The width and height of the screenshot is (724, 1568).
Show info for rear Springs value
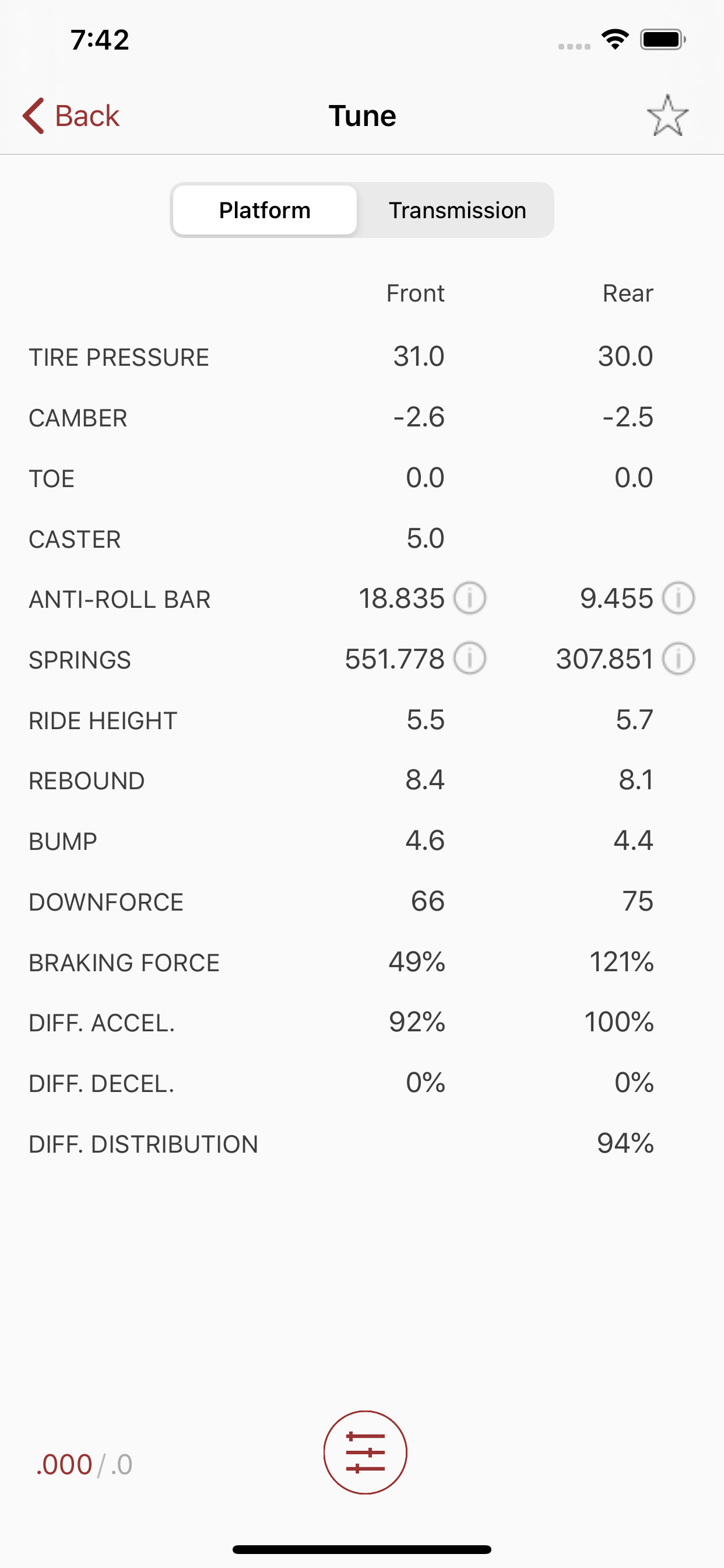680,658
